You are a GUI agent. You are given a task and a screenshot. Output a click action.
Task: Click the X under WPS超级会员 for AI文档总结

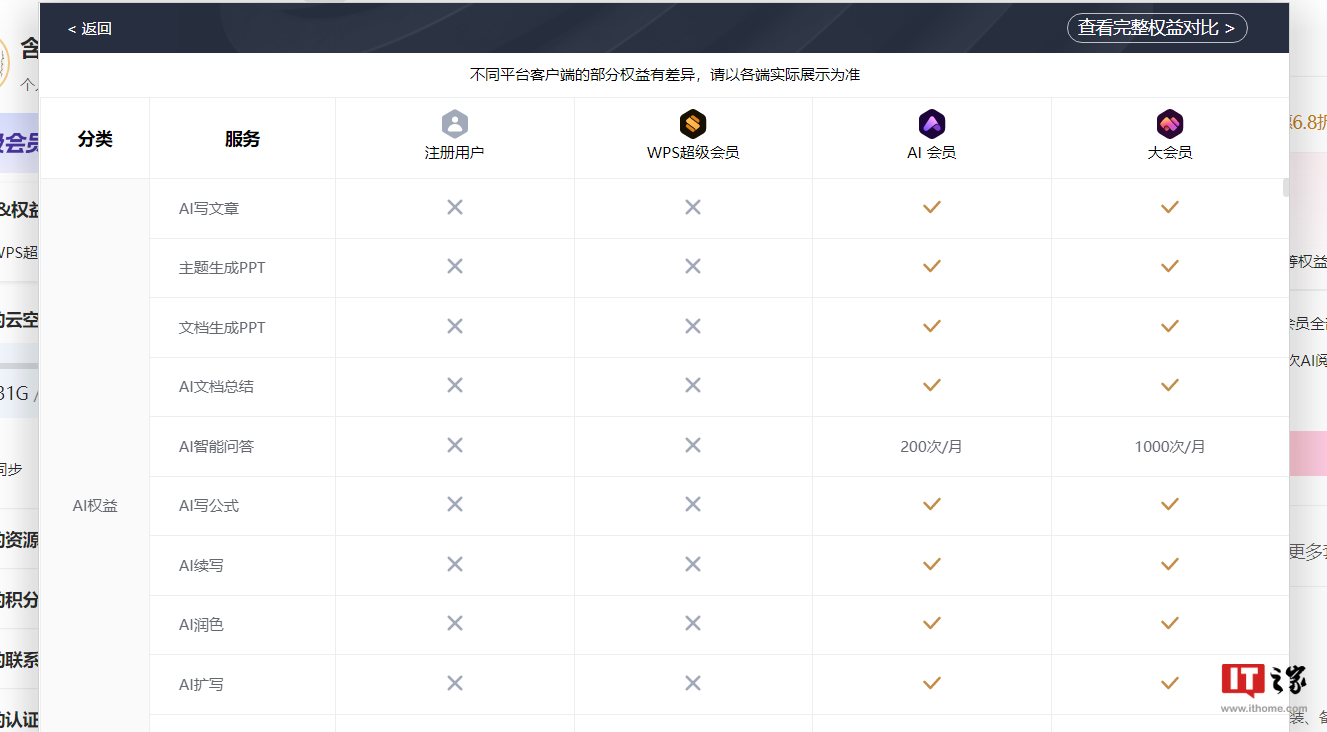(693, 385)
